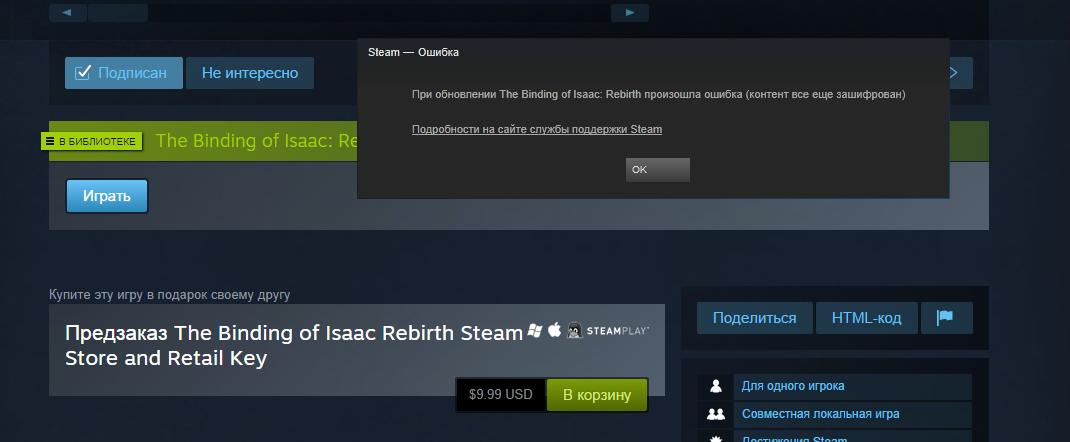Open Steam support details link

click(537, 129)
